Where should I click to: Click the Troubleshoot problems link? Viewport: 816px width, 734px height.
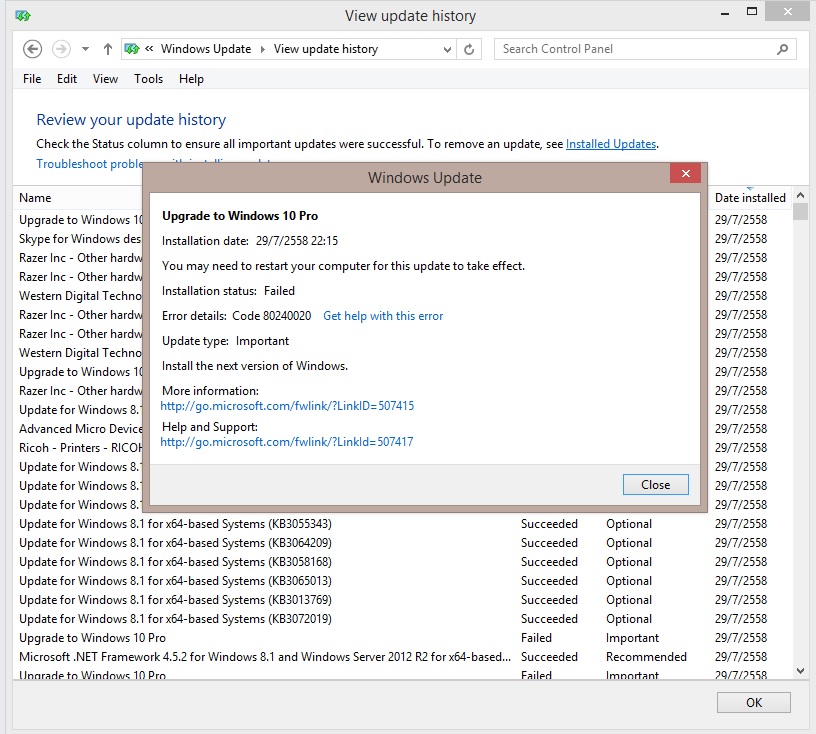pyautogui.click(x=89, y=163)
